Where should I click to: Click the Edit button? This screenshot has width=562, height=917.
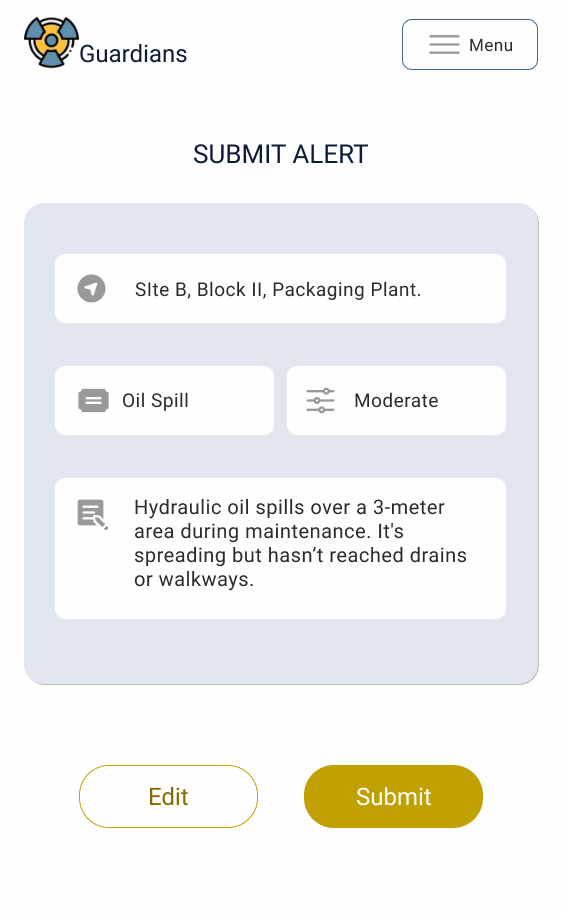click(x=168, y=797)
